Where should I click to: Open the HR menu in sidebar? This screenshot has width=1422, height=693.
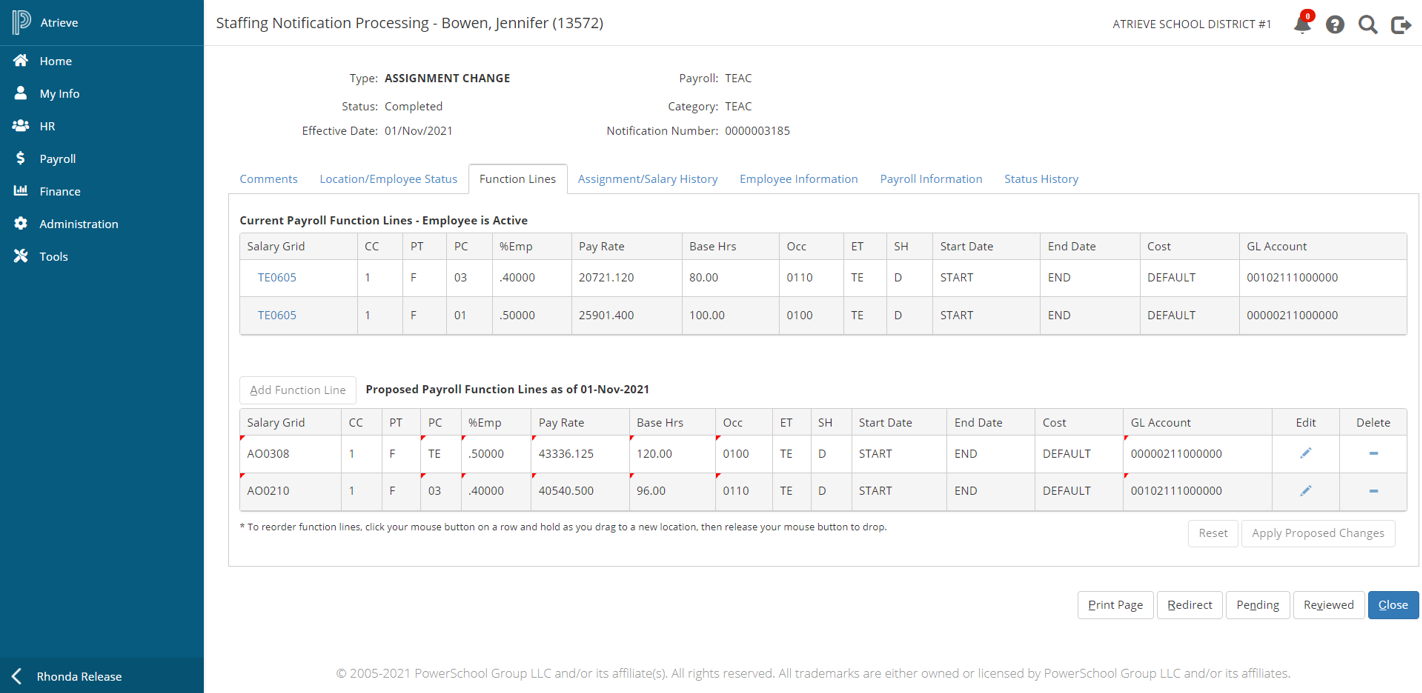pyautogui.click(x=47, y=126)
